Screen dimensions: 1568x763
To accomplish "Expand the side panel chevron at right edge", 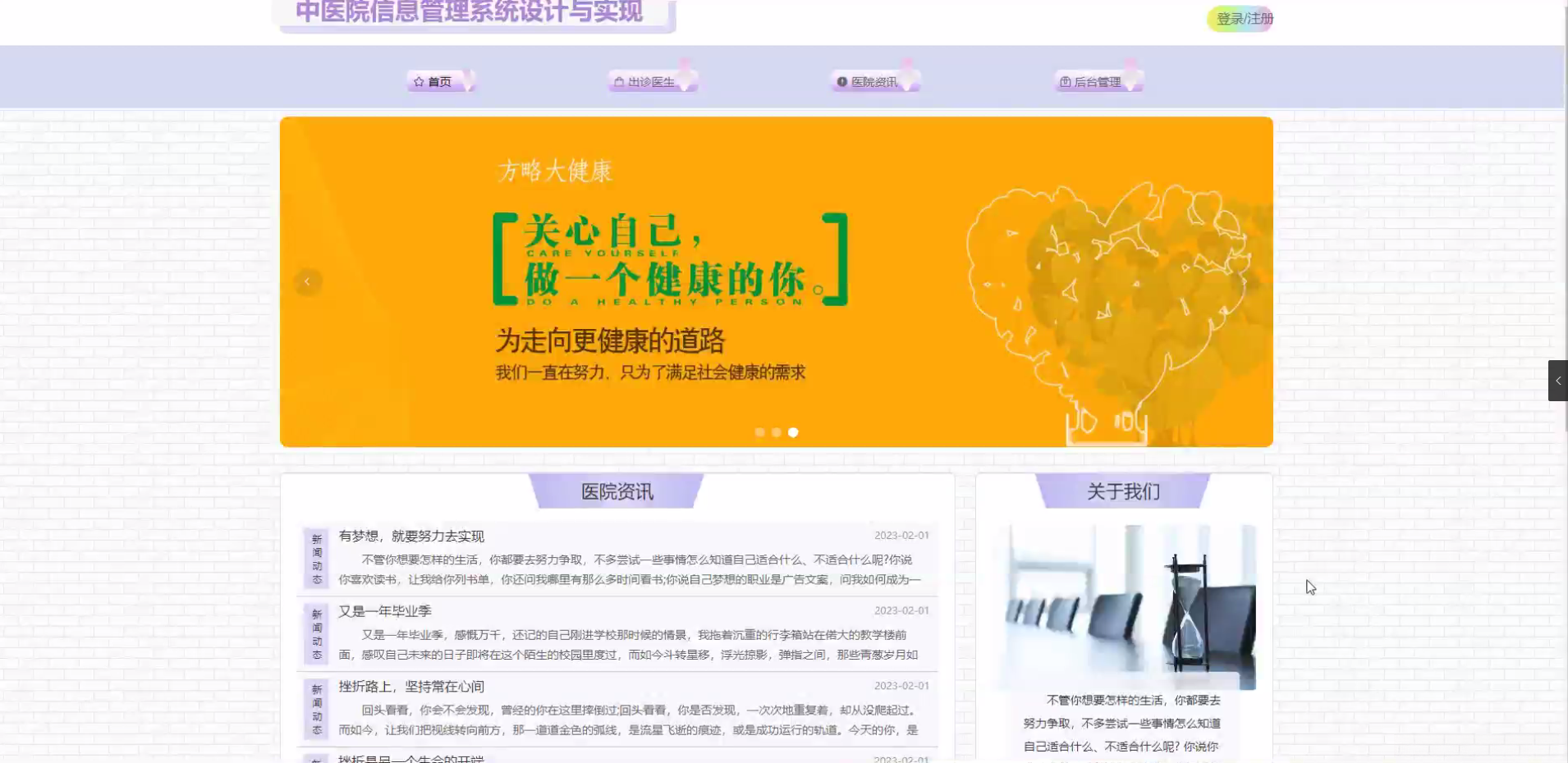I will click(x=1557, y=381).
